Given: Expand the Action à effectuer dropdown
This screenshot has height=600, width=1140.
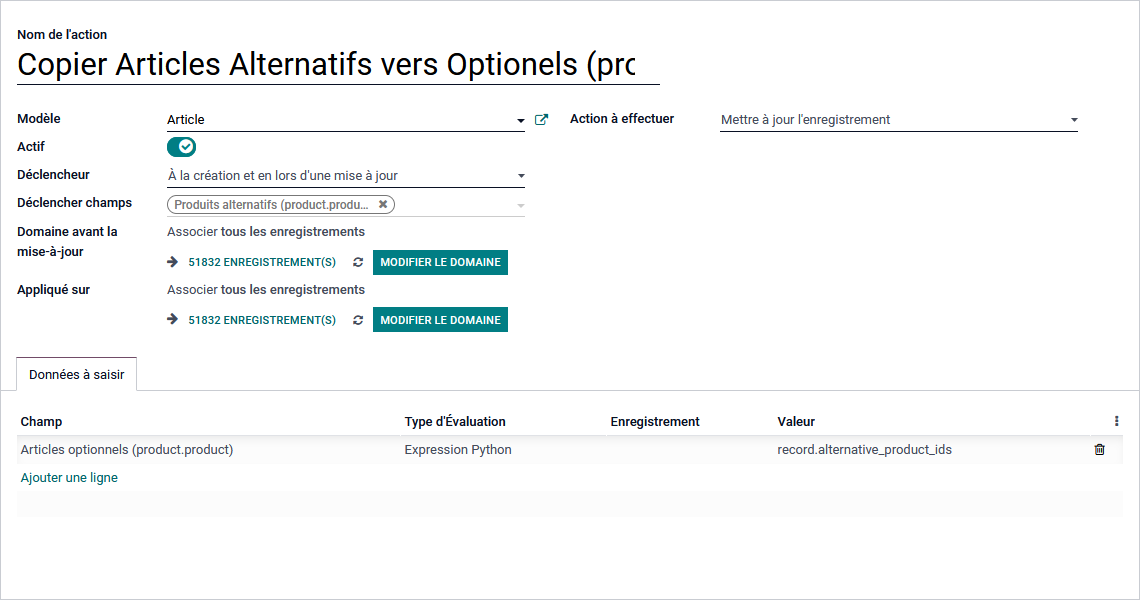Looking at the screenshot, I should coord(1073,121).
